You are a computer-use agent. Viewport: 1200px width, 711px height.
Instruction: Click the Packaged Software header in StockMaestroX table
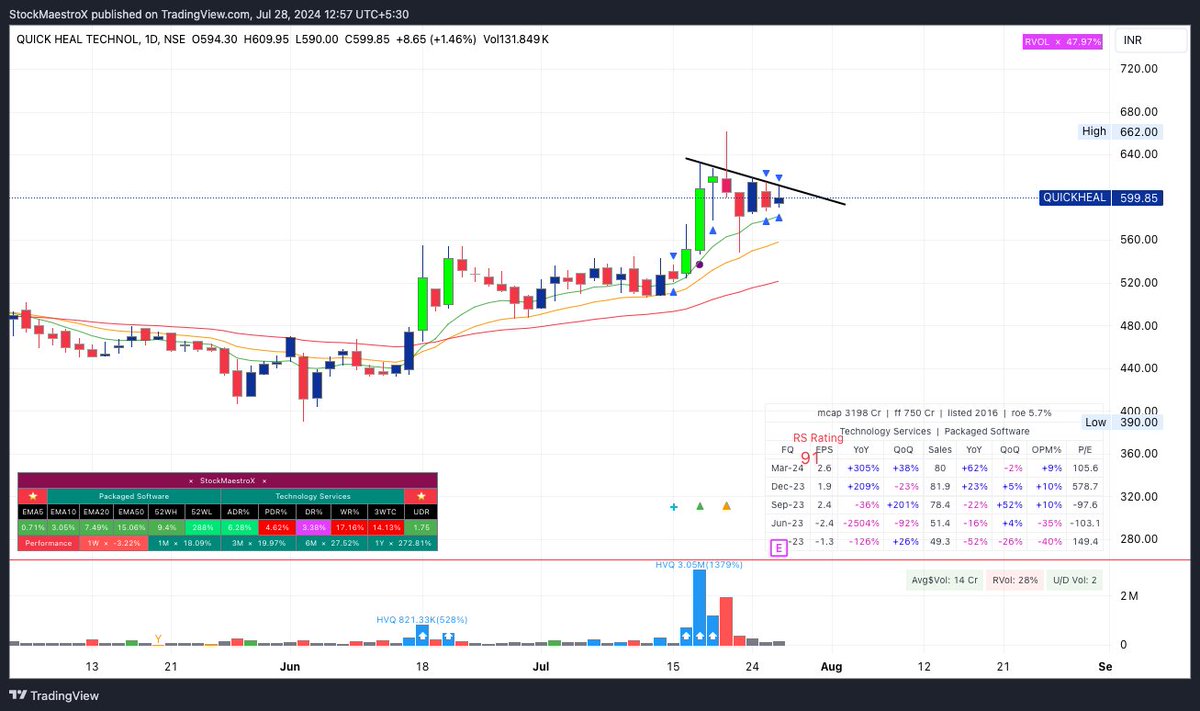134,496
